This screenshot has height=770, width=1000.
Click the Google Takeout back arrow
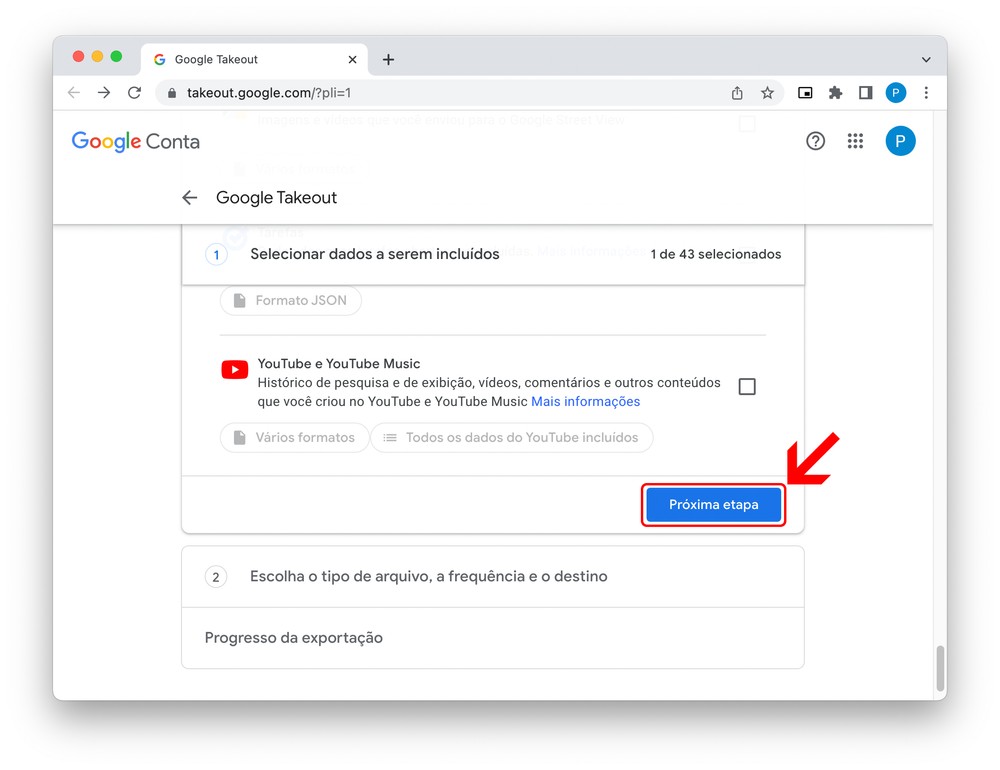tap(190, 198)
